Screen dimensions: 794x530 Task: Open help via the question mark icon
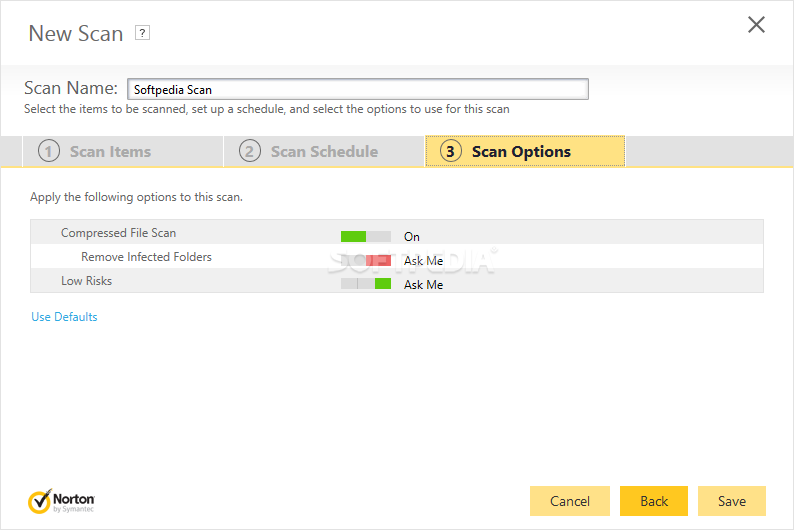pyautogui.click(x=142, y=33)
